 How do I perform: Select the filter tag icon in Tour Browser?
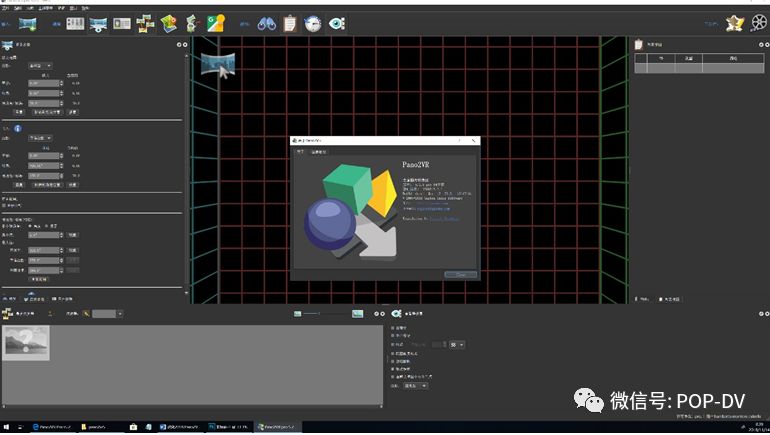[x=86, y=314]
